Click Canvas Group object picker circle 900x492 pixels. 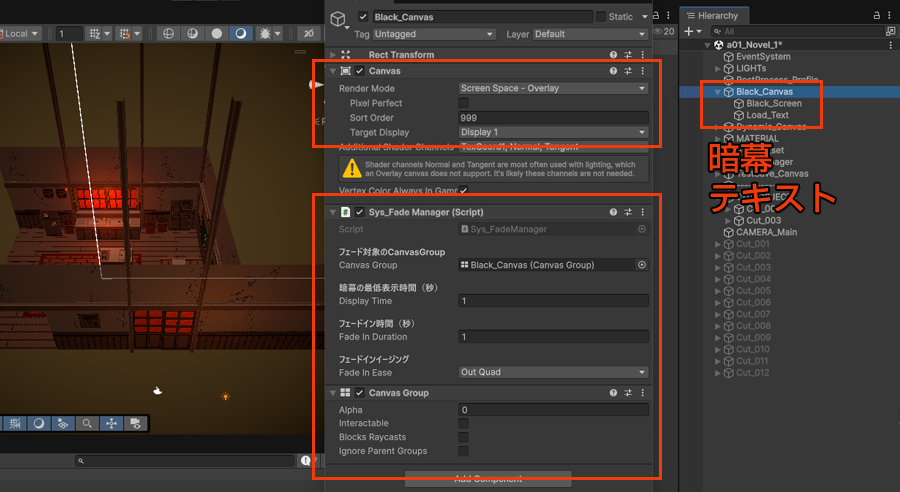coord(642,265)
